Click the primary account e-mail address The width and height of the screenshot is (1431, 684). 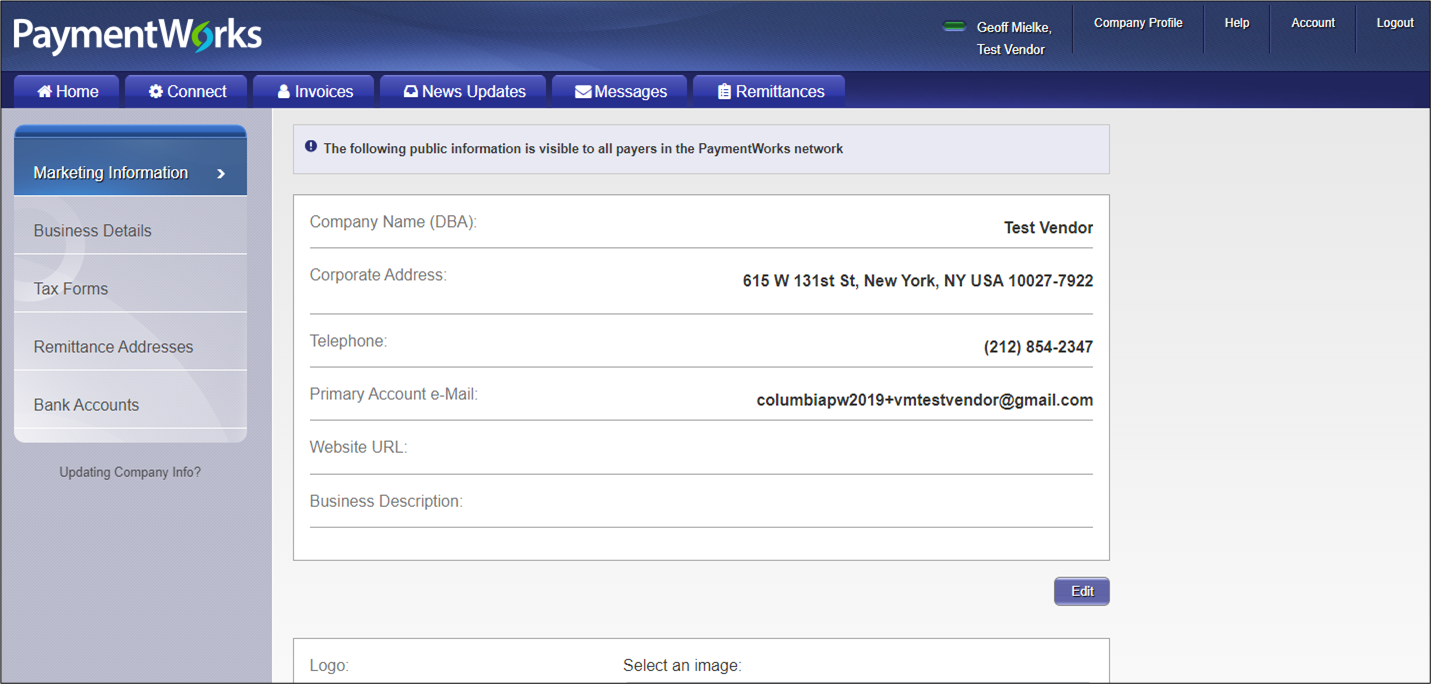coord(924,400)
